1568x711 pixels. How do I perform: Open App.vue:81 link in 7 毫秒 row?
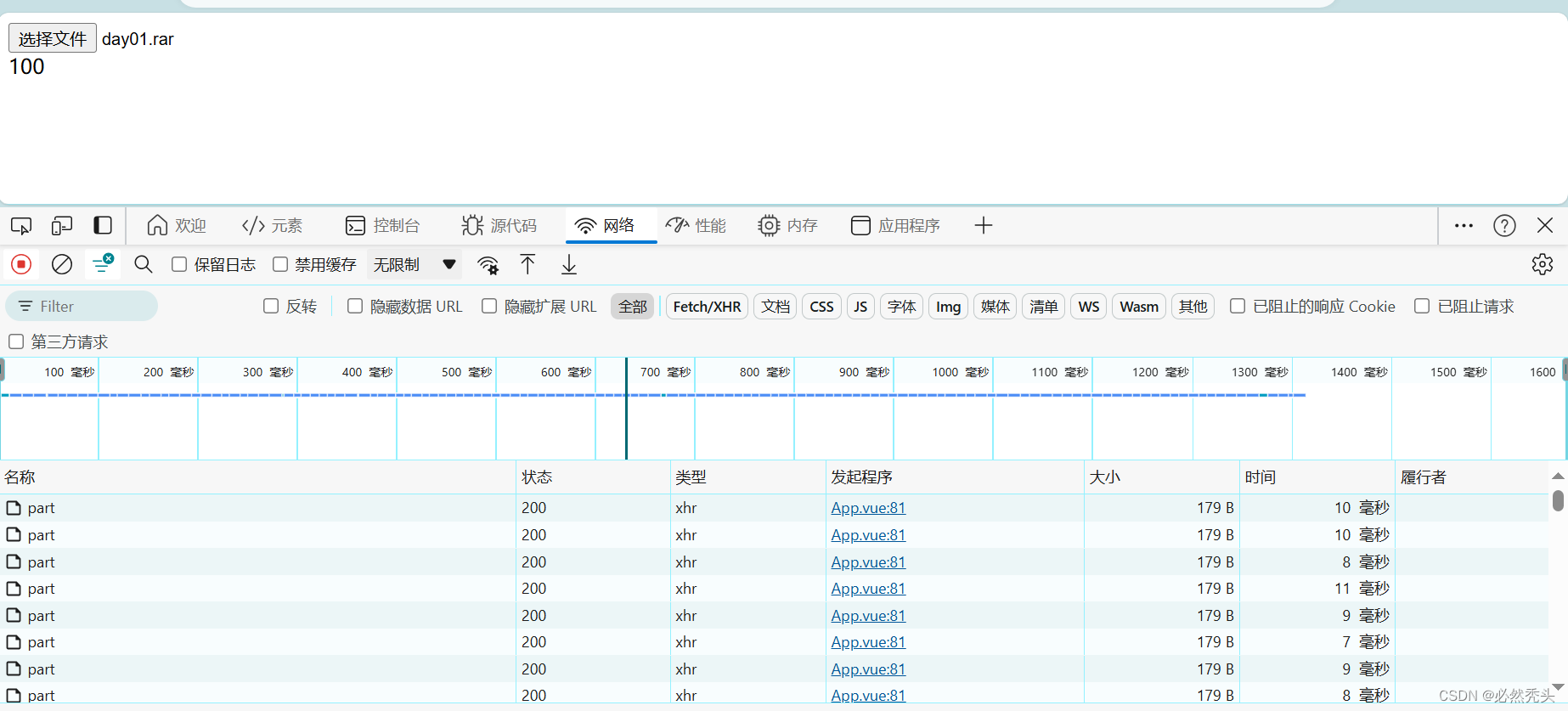(x=868, y=641)
